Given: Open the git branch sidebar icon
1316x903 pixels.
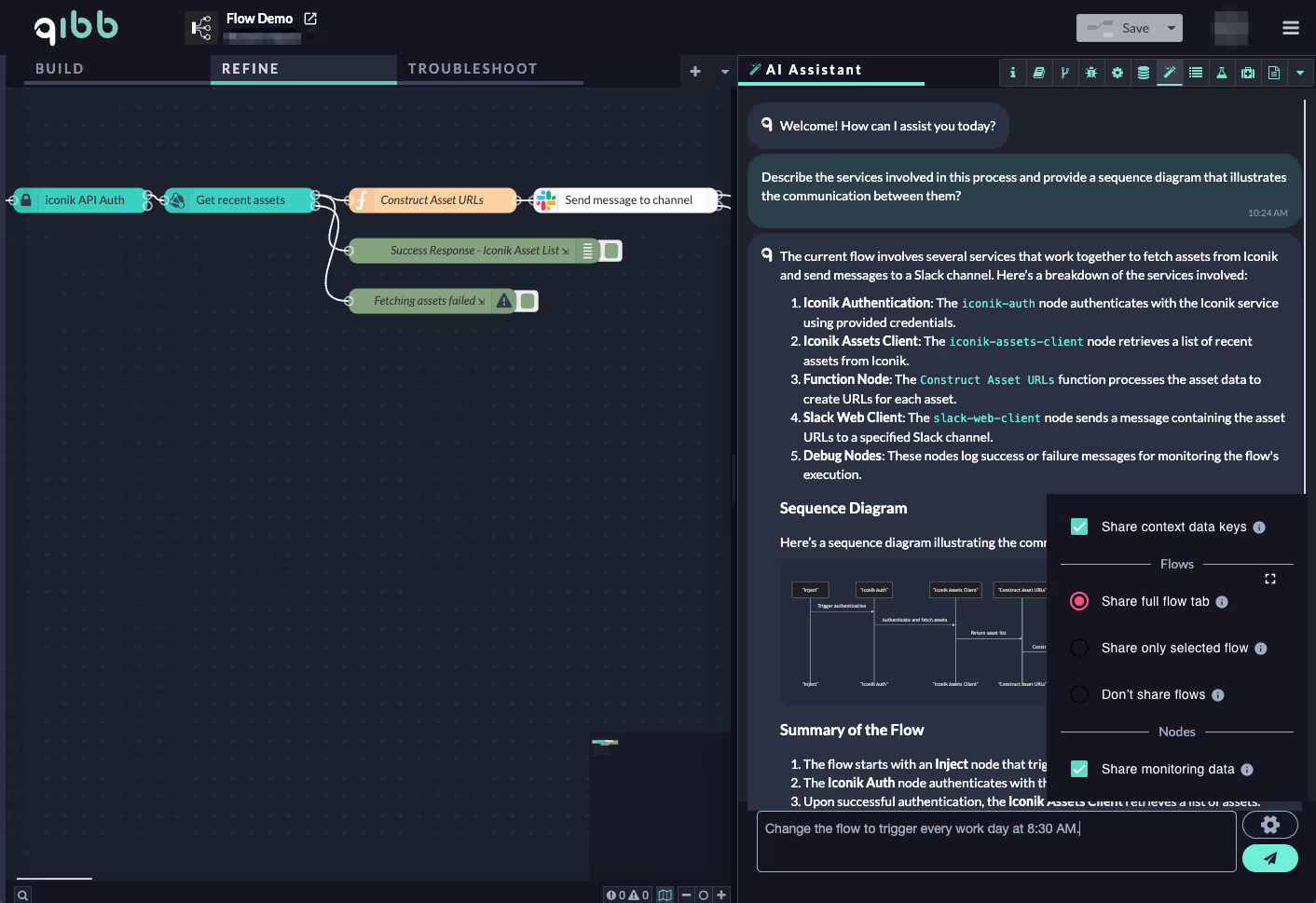Looking at the screenshot, I should click(1064, 73).
